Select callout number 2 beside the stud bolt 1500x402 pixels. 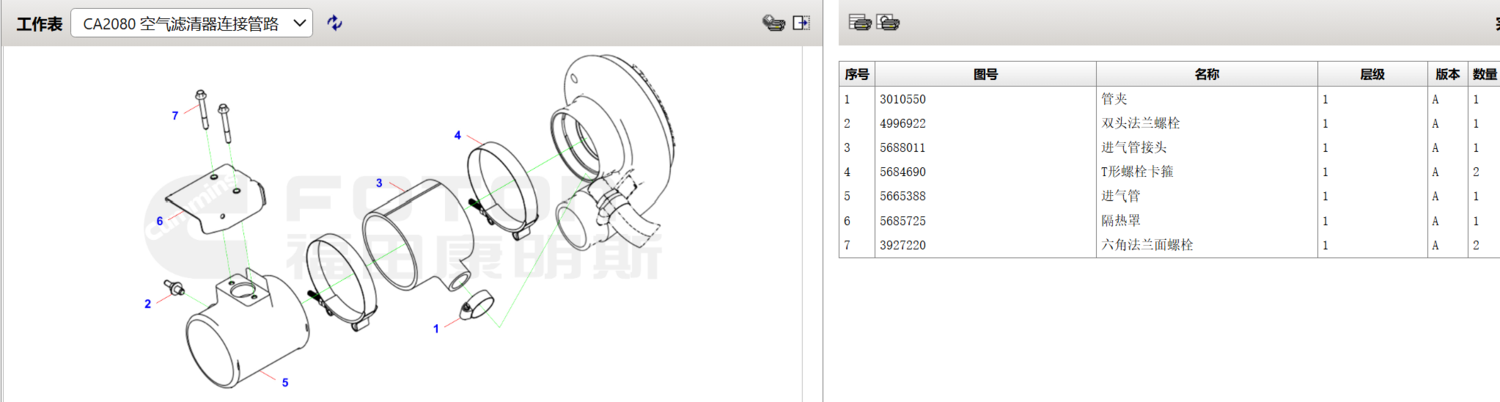tap(147, 304)
